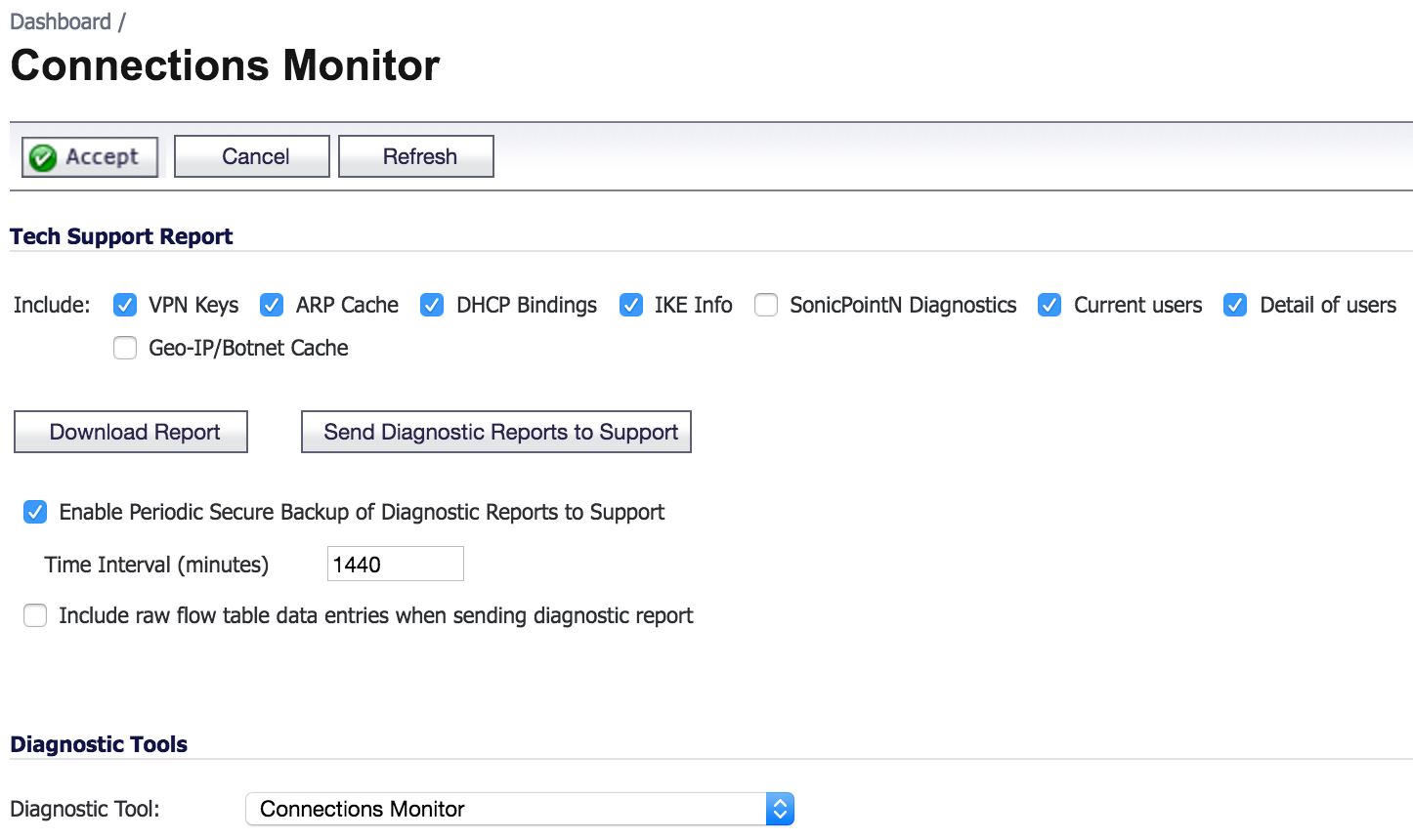The height and width of the screenshot is (840, 1413).
Task: Click Send Diagnostic Reports to Support
Action: click(x=496, y=432)
